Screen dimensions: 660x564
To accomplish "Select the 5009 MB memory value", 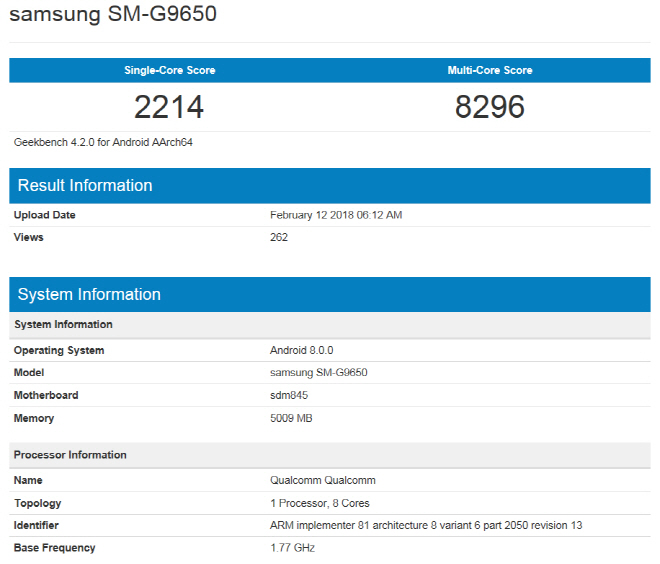I will click(x=291, y=418).
